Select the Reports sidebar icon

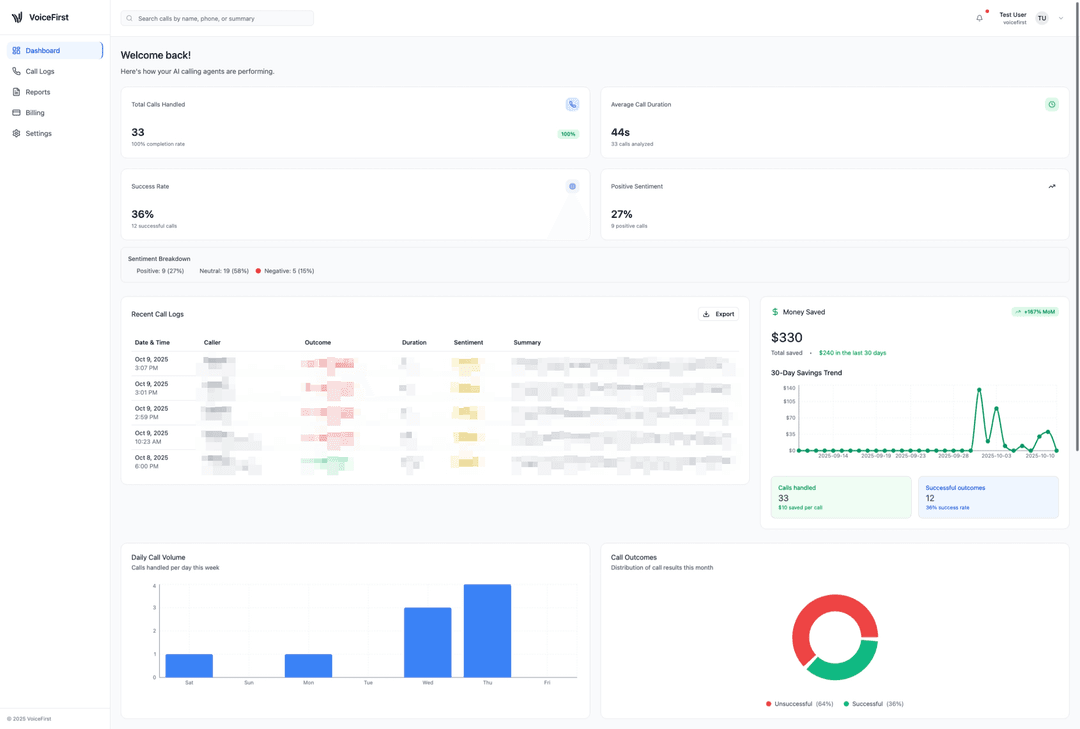pyautogui.click(x=16, y=91)
